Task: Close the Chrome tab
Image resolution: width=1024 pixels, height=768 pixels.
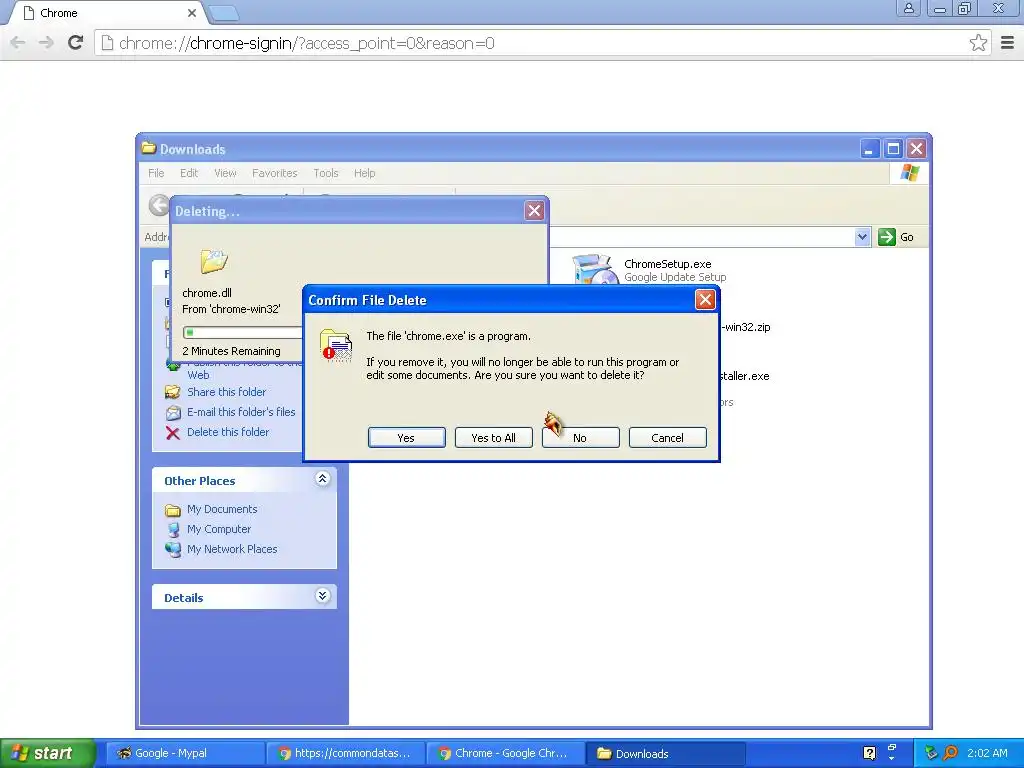Action: [x=191, y=13]
